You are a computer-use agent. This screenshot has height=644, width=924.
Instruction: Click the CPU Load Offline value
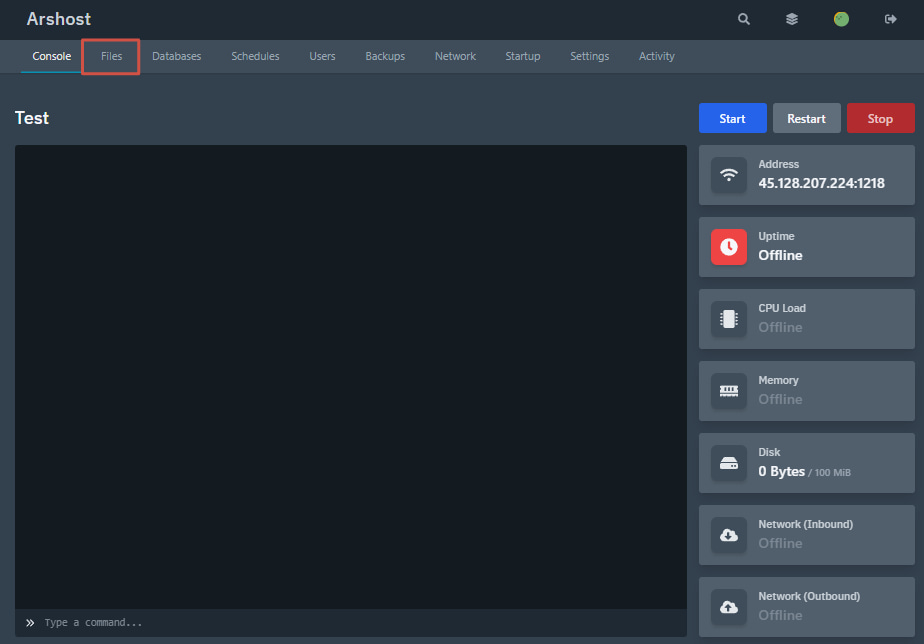[780, 327]
